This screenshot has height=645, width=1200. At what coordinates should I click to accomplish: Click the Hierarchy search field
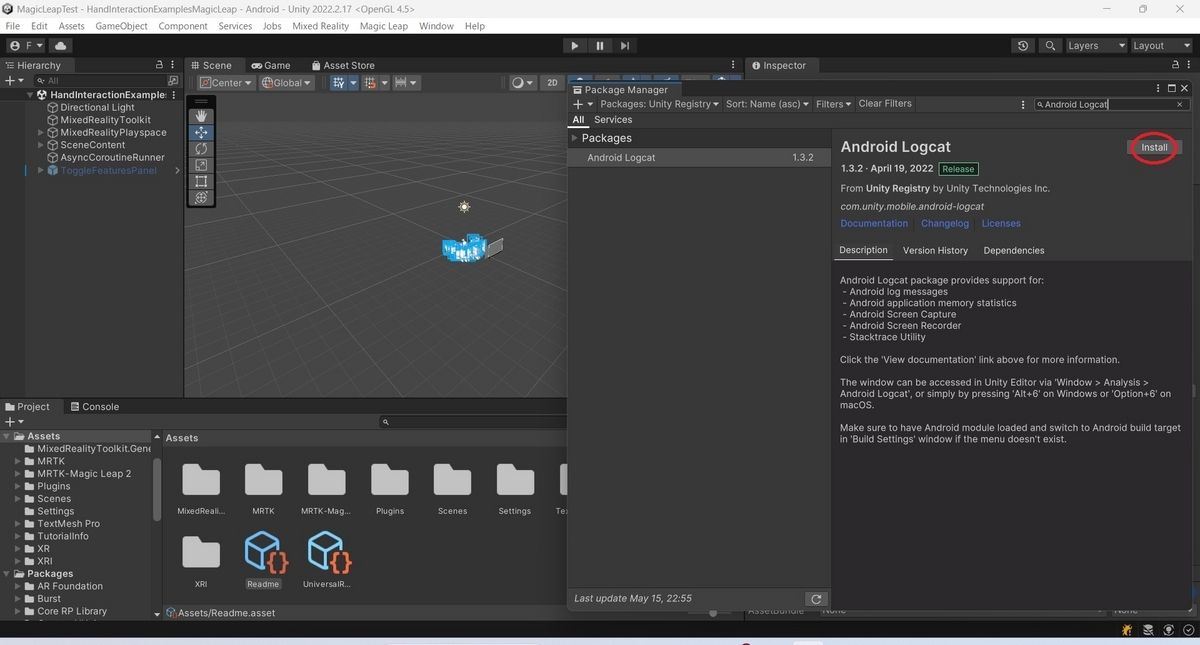point(100,81)
